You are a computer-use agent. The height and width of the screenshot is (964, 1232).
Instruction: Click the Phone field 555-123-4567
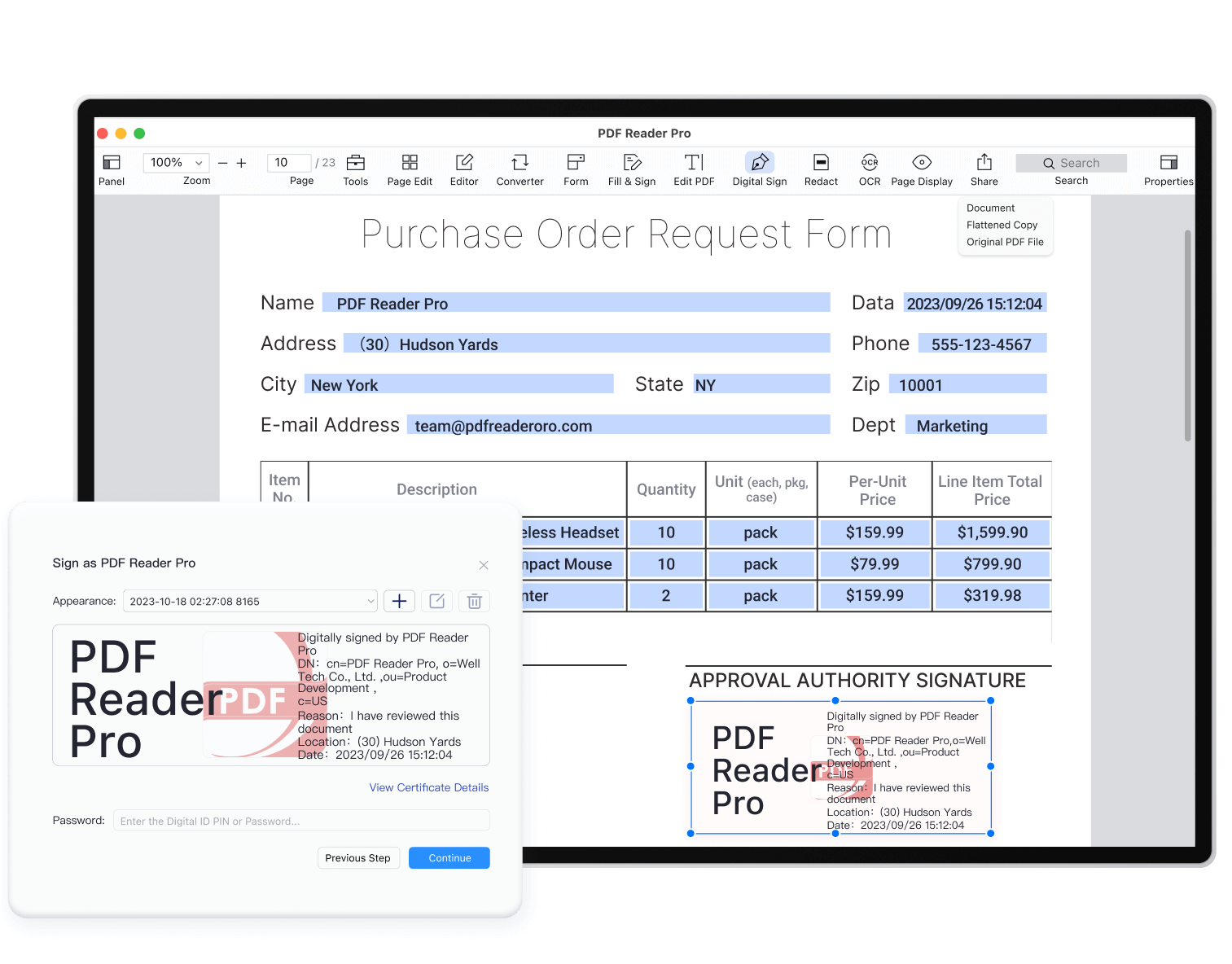[x=983, y=344]
